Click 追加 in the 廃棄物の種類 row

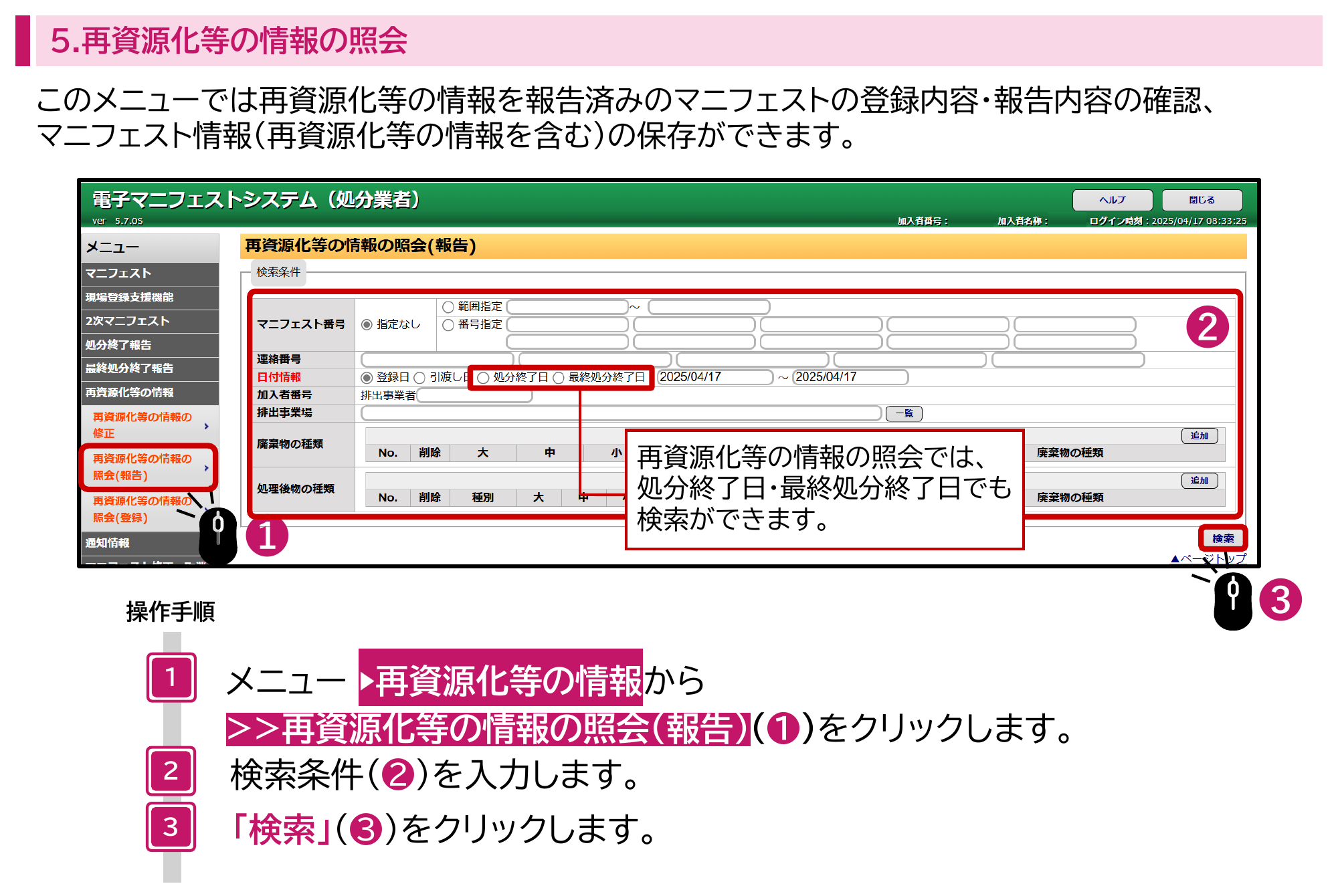pyautogui.click(x=1200, y=435)
